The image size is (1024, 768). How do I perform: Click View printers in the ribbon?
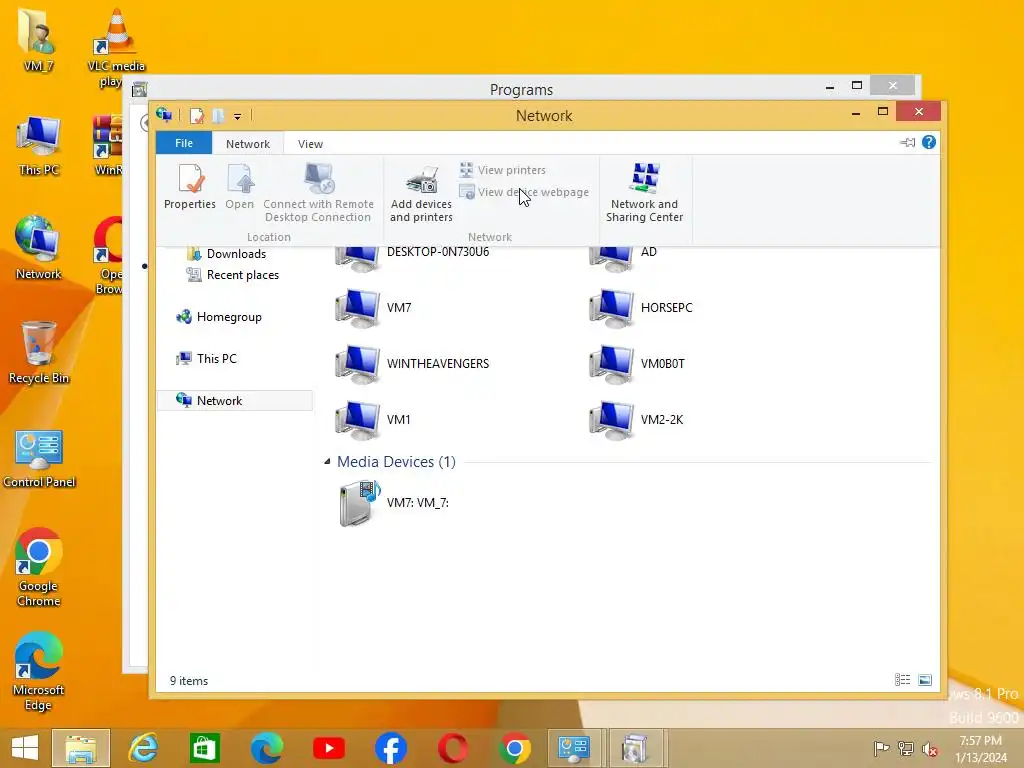(503, 170)
